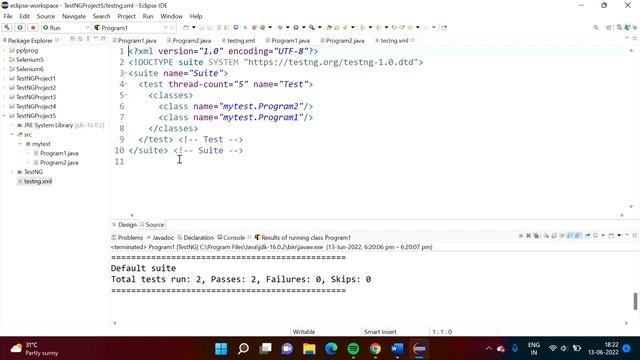Switch to the Design editor tab
Image resolution: width=640 pixels, height=360 pixels.
(124, 224)
